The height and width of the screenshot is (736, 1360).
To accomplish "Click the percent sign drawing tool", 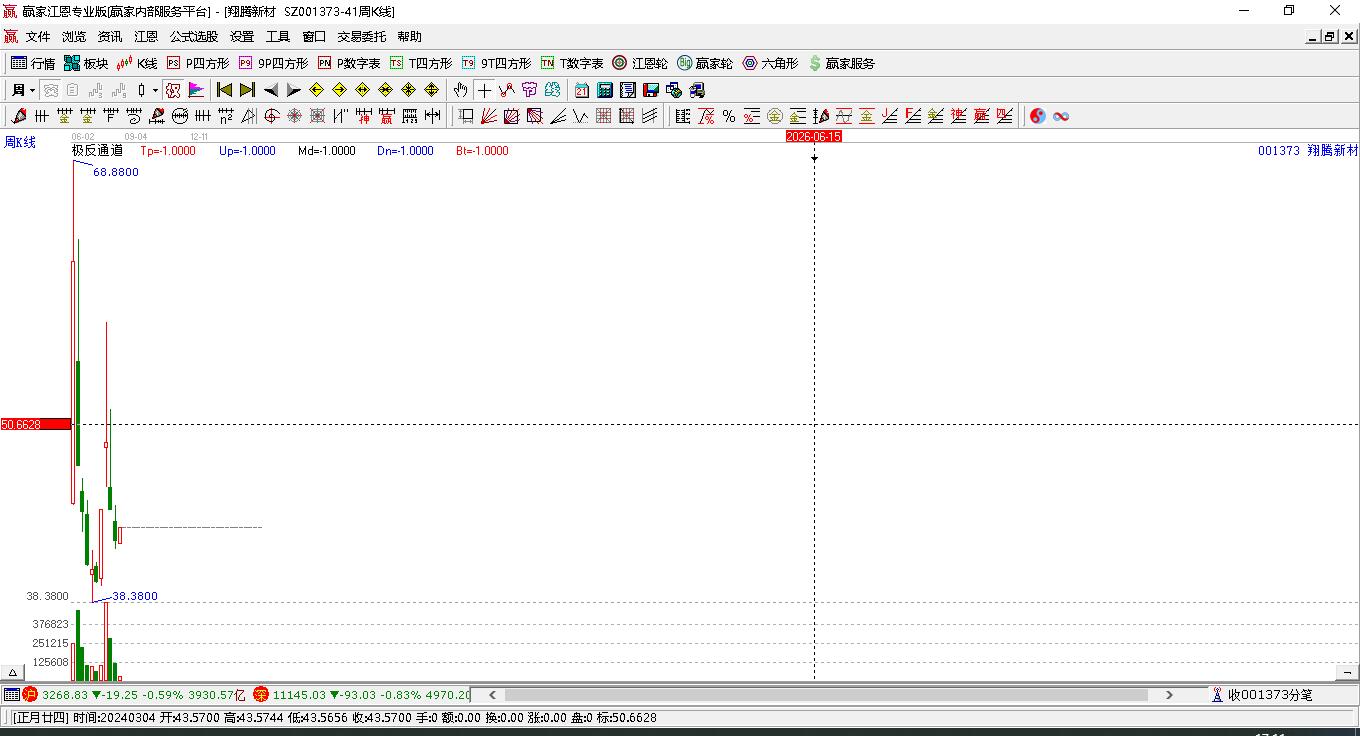I will pyautogui.click(x=729, y=116).
